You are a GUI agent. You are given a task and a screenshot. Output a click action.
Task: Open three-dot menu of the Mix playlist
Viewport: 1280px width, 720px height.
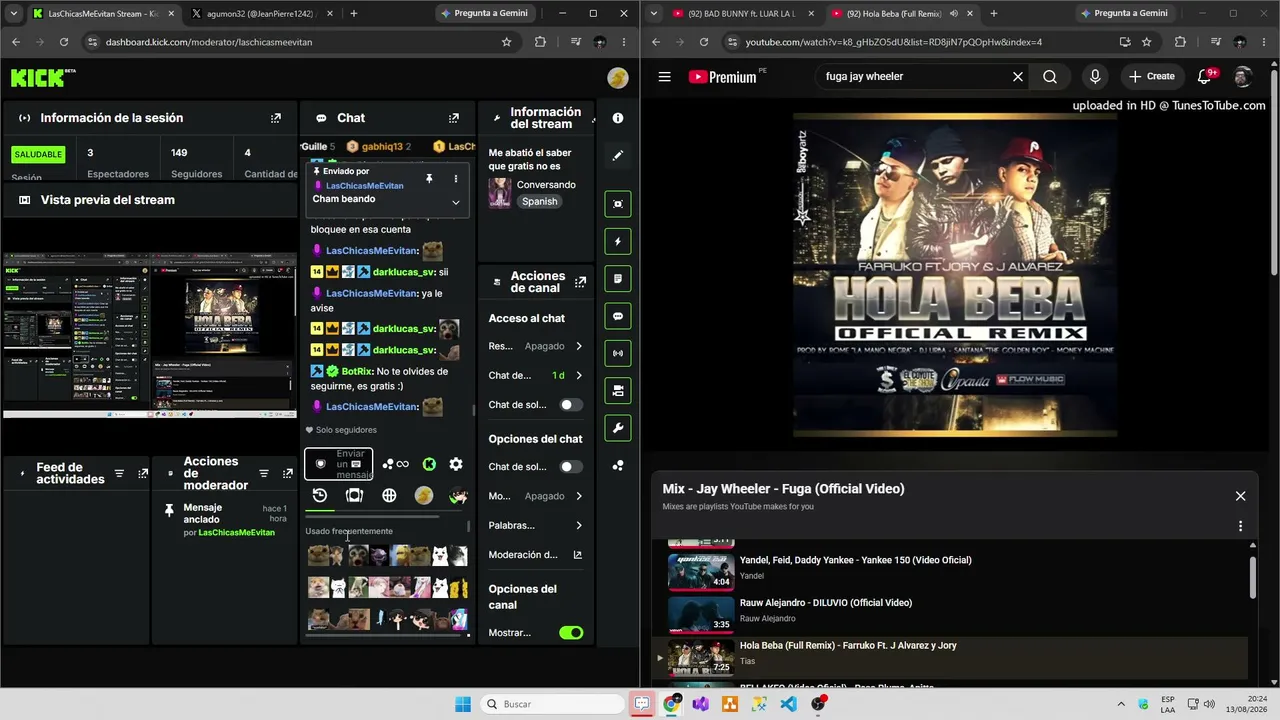[x=1241, y=526]
